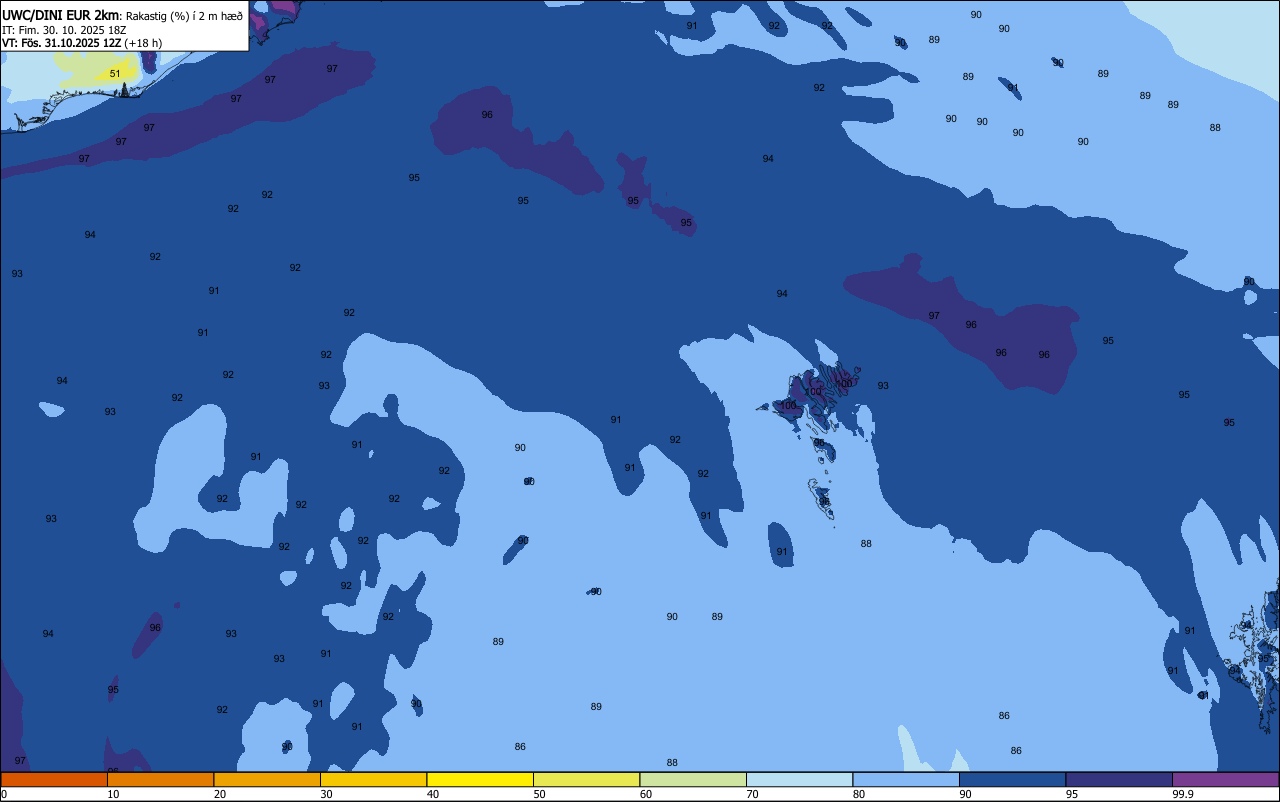The height and width of the screenshot is (802, 1280).
Task: Click the '30' tick label on the legend
Action: click(326, 794)
